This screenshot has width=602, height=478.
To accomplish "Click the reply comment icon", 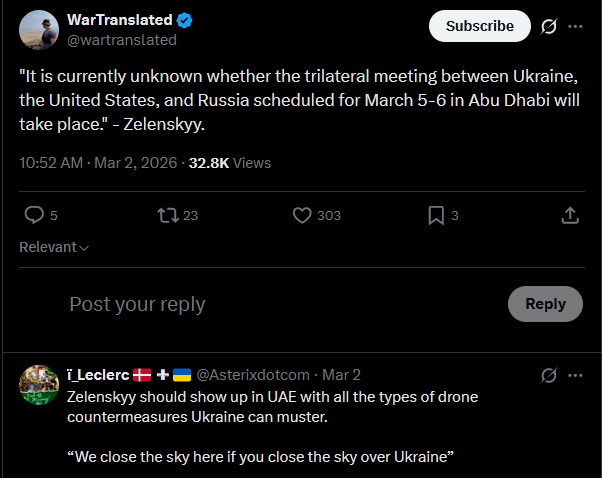I will (x=34, y=215).
